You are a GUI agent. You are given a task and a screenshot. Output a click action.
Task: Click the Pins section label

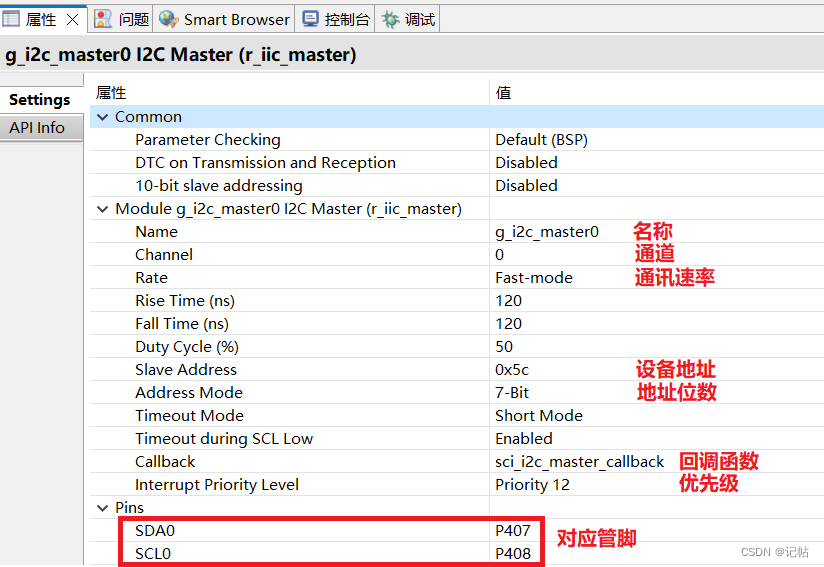(129, 508)
